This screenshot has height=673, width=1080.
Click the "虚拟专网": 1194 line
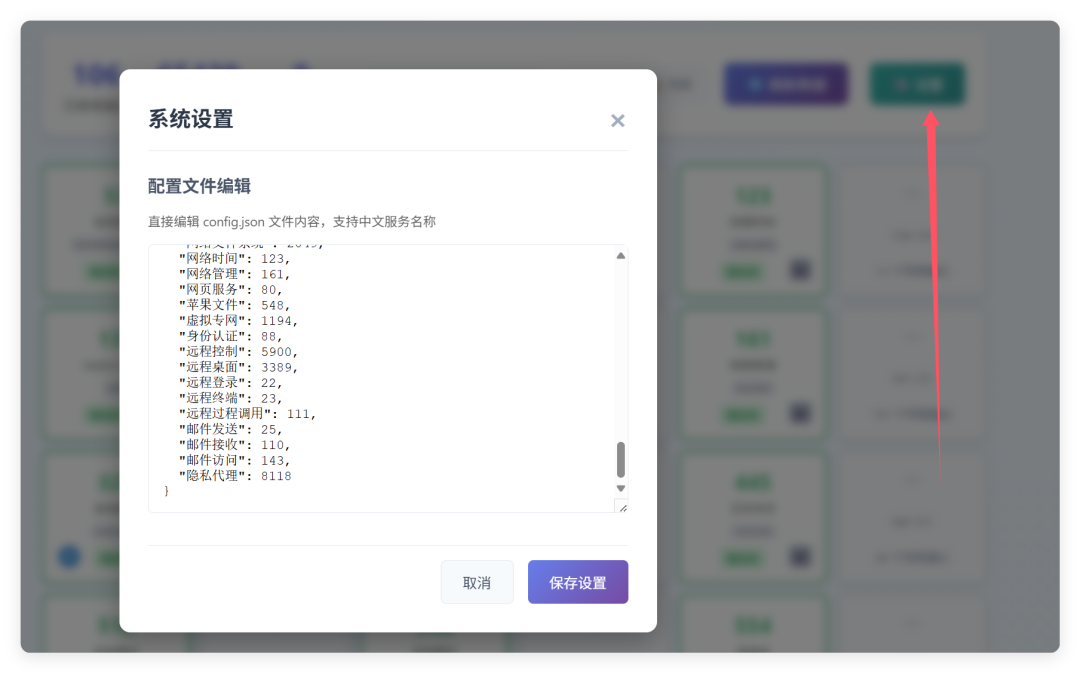click(x=238, y=320)
